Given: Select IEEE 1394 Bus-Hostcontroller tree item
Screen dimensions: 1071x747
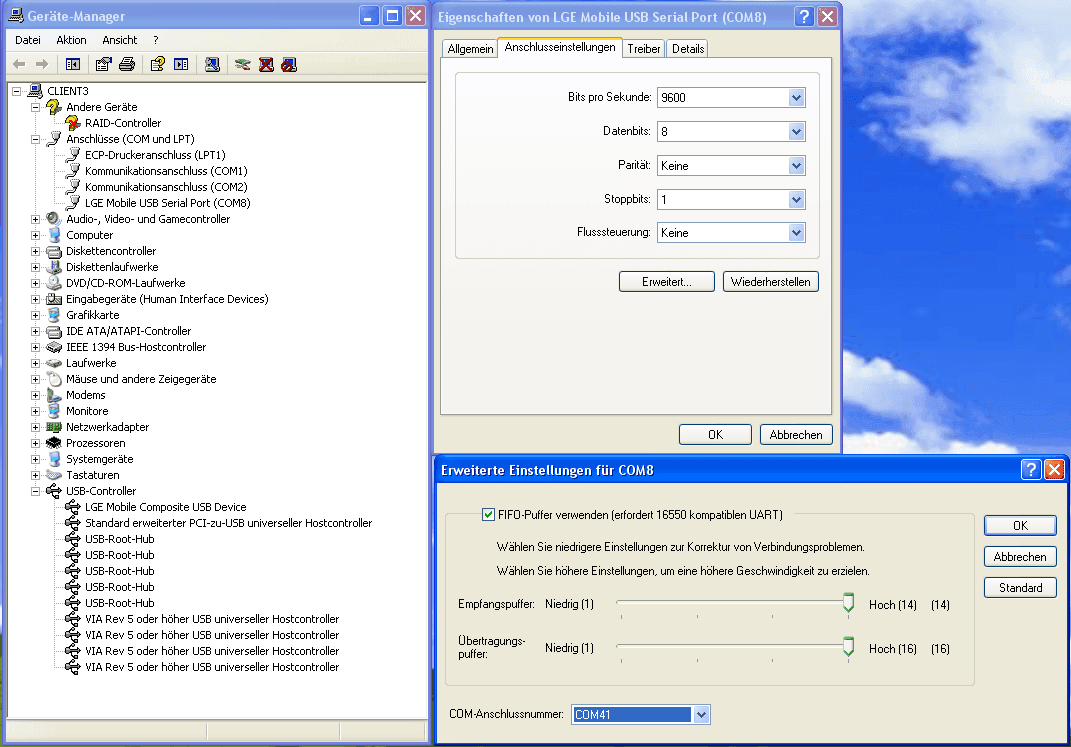Looking at the screenshot, I should coord(136,347).
